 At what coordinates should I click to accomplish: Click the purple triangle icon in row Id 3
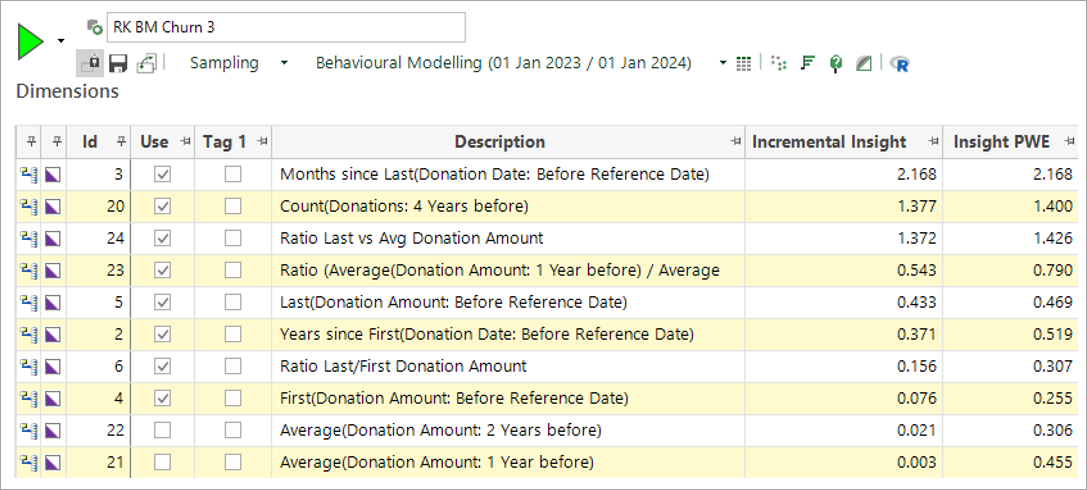(x=55, y=174)
